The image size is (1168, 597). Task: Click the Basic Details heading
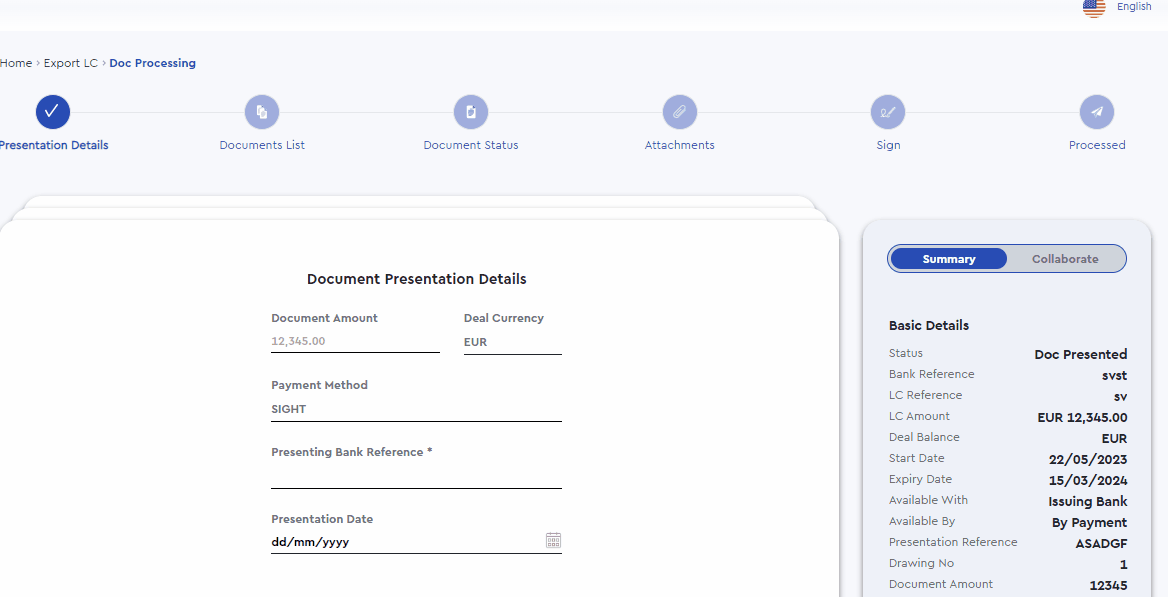[929, 326]
